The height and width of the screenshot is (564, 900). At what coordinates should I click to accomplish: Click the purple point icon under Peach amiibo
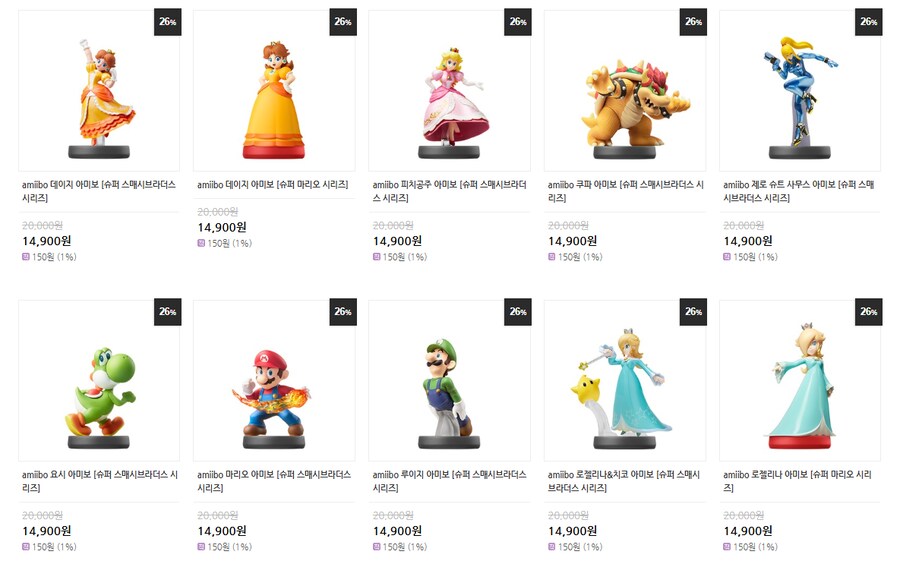coord(377,257)
